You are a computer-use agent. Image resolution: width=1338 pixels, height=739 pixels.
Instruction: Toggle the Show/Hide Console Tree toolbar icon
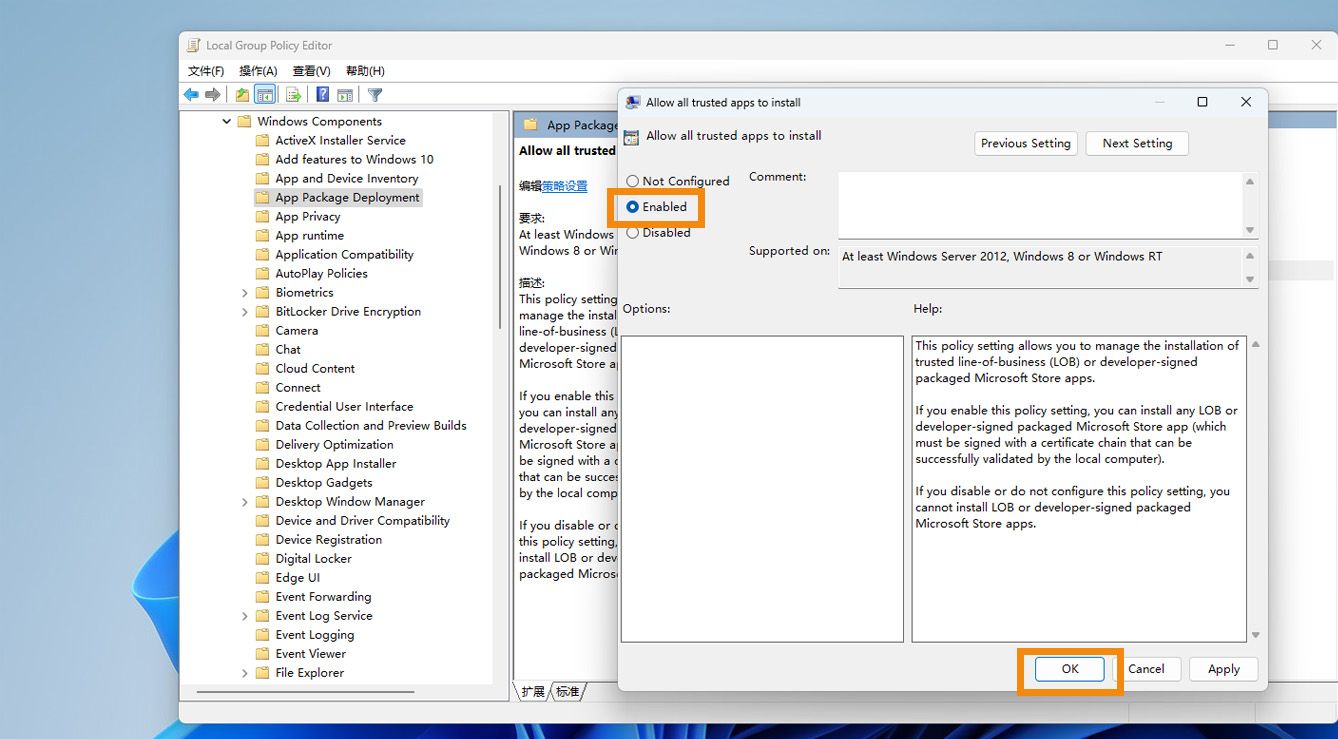click(265, 95)
